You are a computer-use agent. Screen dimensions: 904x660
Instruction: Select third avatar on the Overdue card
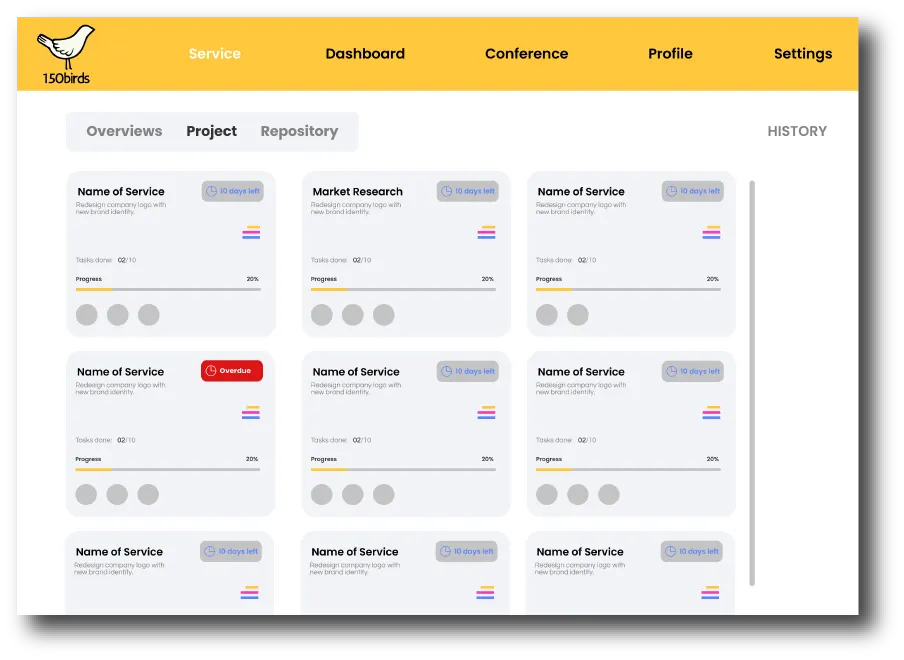pyautogui.click(x=148, y=494)
